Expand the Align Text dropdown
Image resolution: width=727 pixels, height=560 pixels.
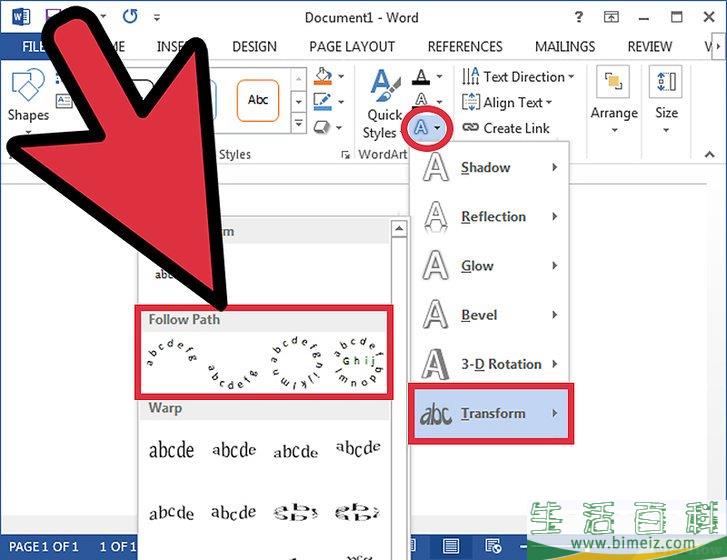point(508,102)
